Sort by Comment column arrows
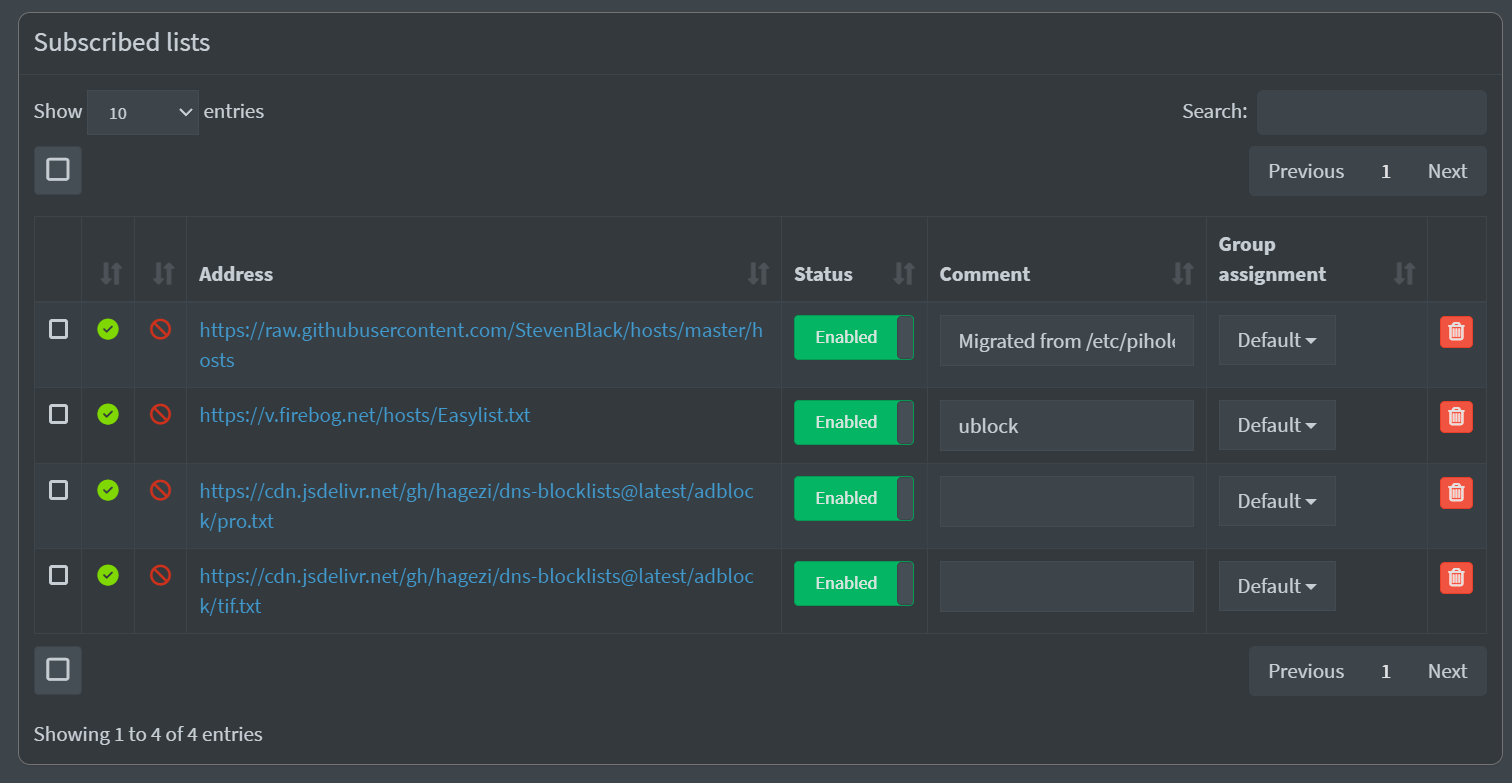This screenshot has width=1512, height=783. 1182,273
